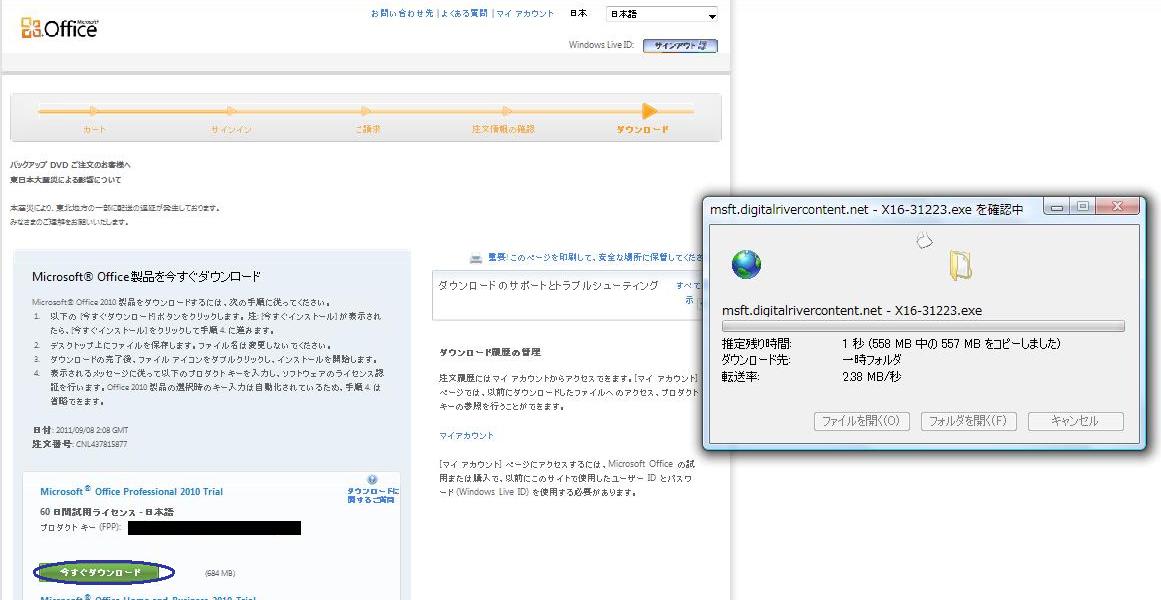This screenshot has width=1161, height=600.
Task: Open the お問い合わせ先 link in the header
Action: [x=402, y=13]
